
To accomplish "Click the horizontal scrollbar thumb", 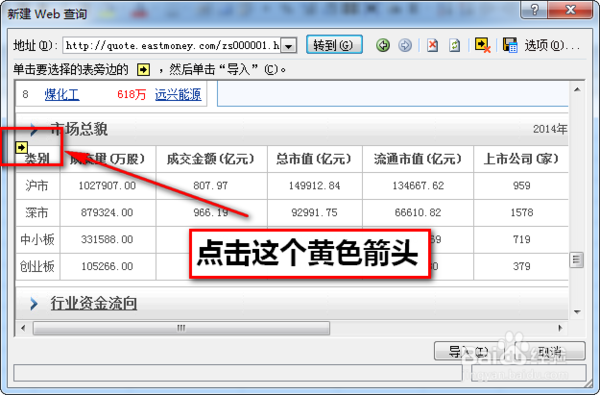I will coord(181,328).
